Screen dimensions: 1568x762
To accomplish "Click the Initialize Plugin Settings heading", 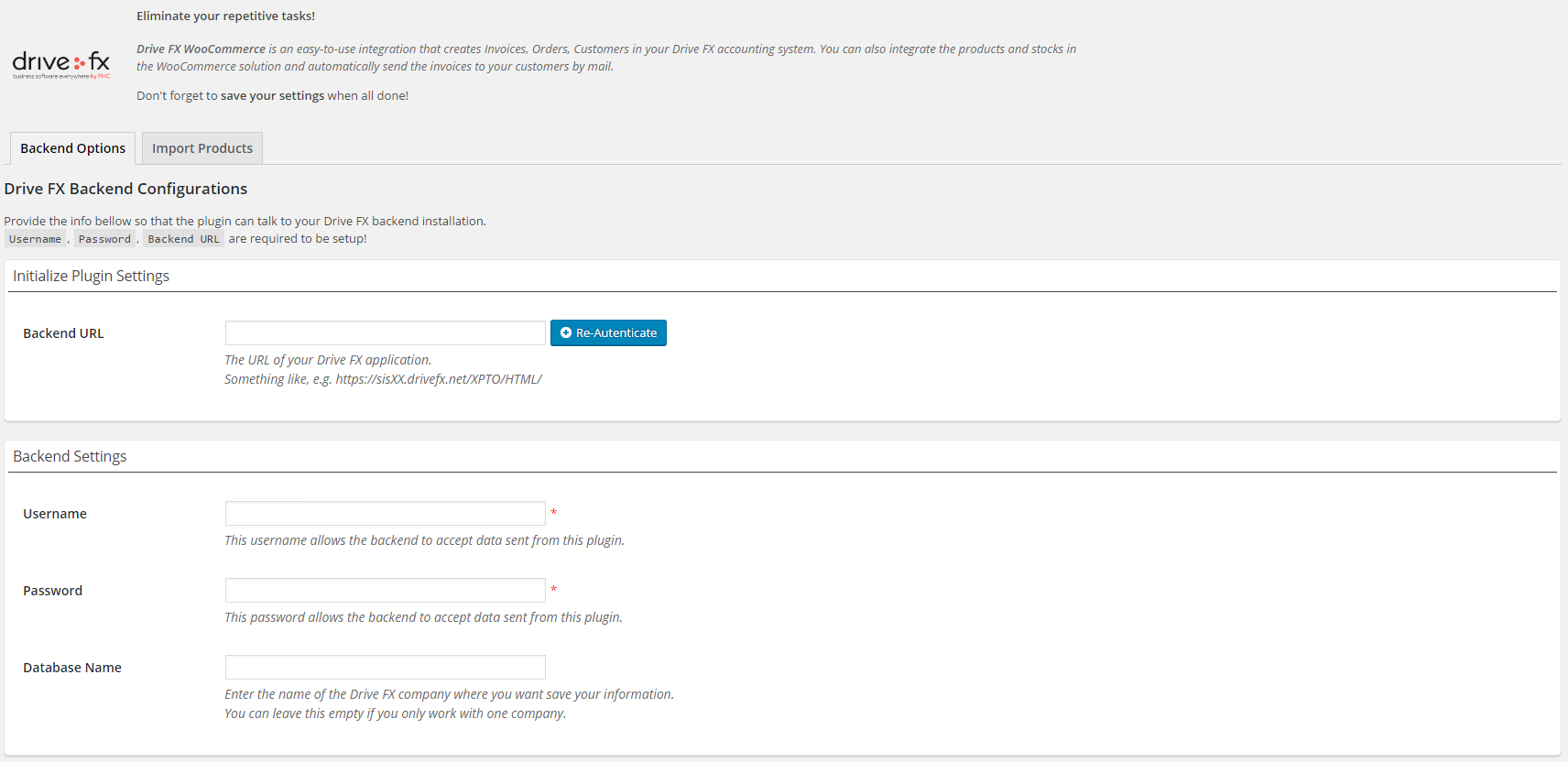I will pos(91,276).
